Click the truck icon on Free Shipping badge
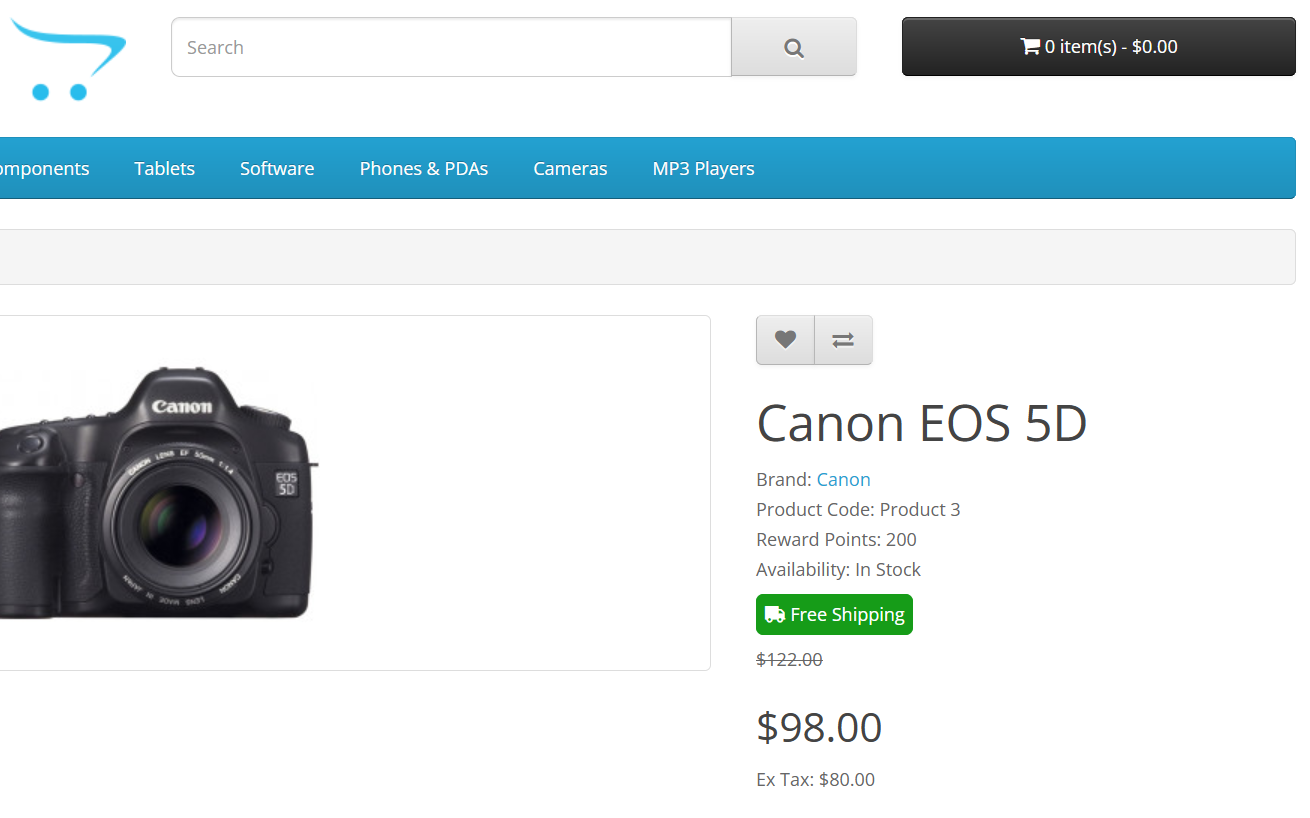Screen dimensions: 1310x818 (774, 614)
